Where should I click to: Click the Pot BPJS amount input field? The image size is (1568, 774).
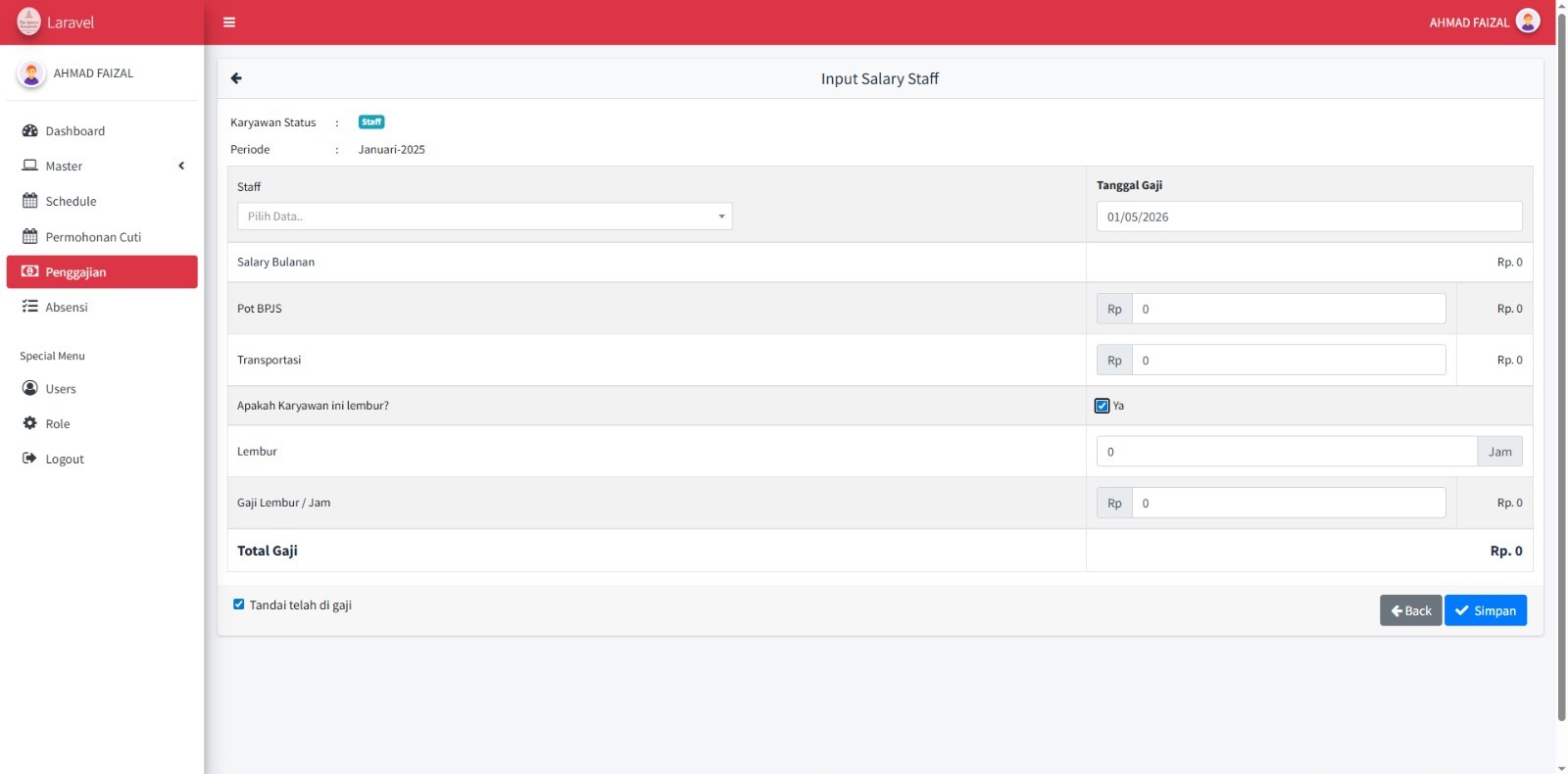[x=1288, y=309]
